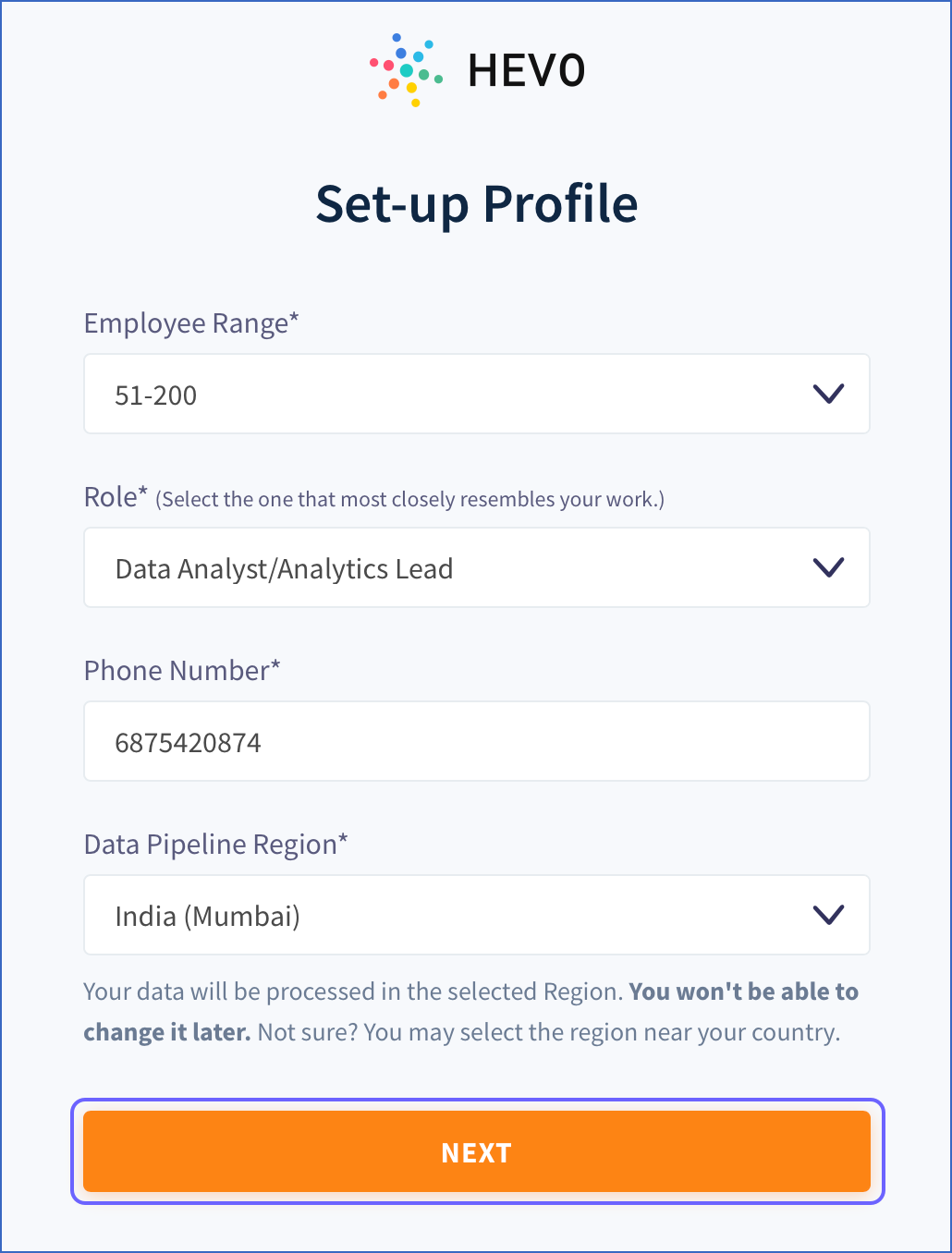Click the colorful dot cluster above Set-up Profile
952x1253 pixels.
405,69
